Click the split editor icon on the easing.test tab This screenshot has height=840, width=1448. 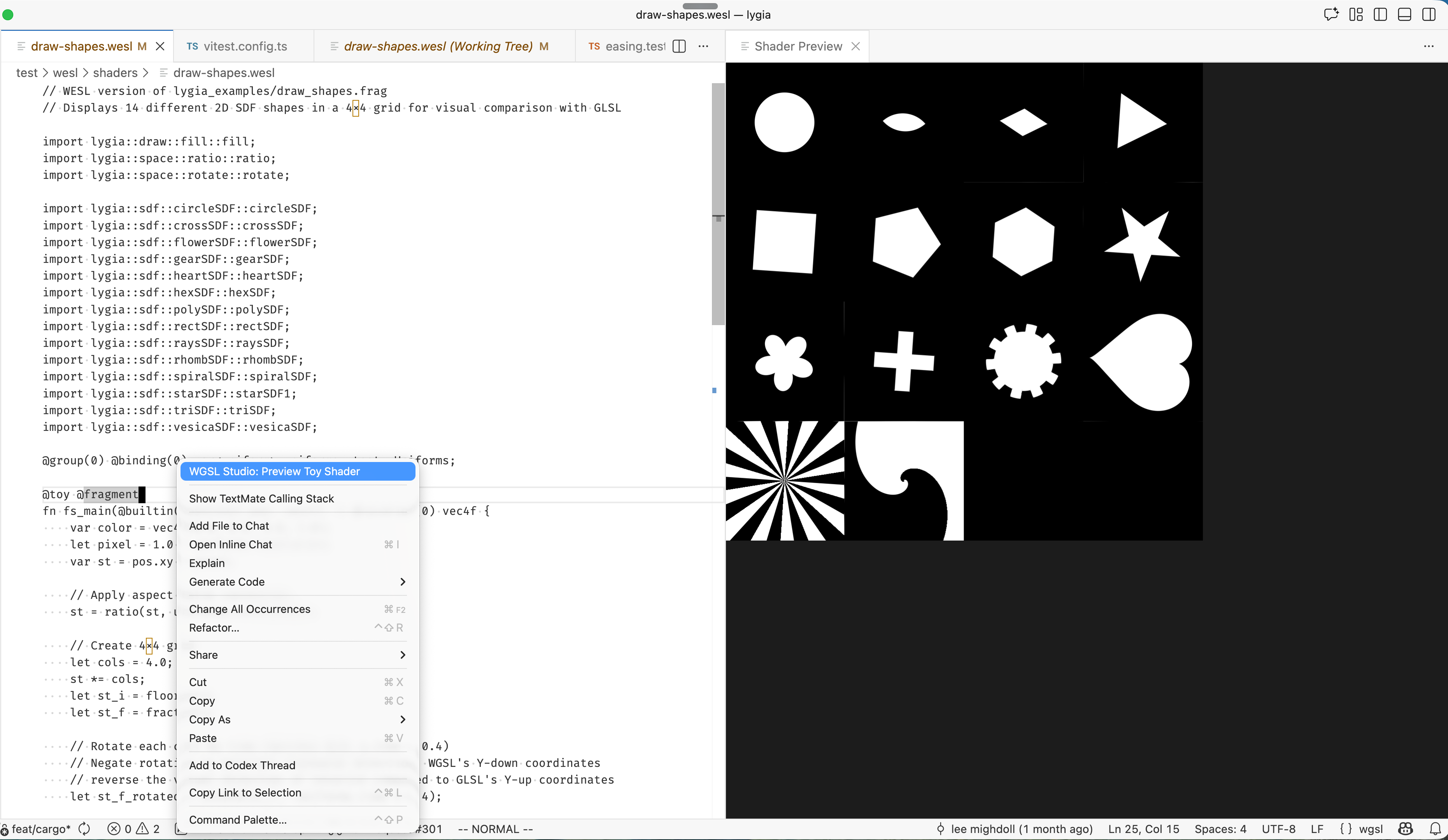(678, 47)
